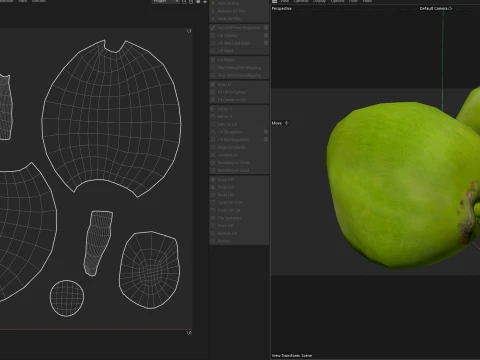Copy the UV selection

click(x=239, y=180)
